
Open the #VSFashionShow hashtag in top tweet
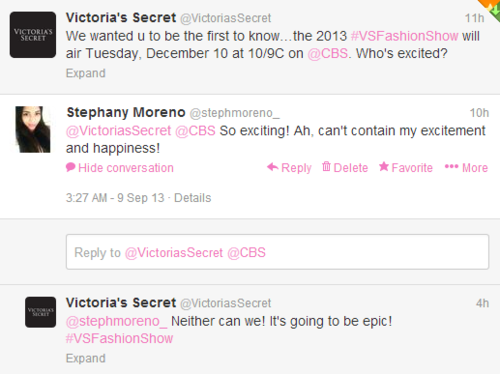point(405,36)
